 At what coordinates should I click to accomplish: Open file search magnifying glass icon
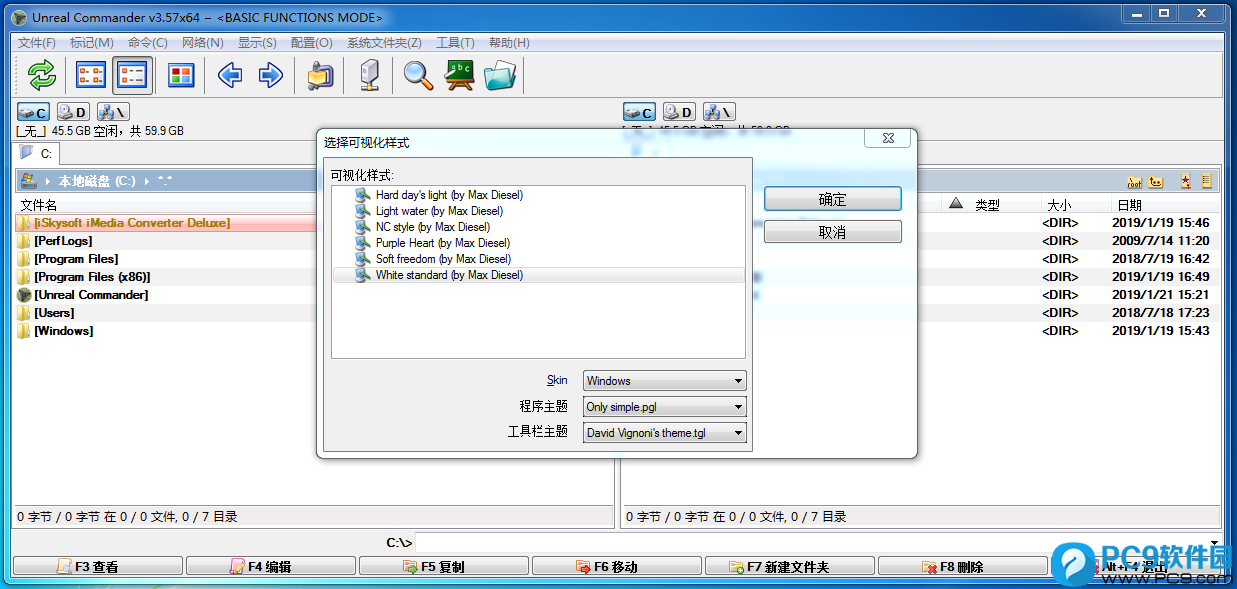(418, 75)
